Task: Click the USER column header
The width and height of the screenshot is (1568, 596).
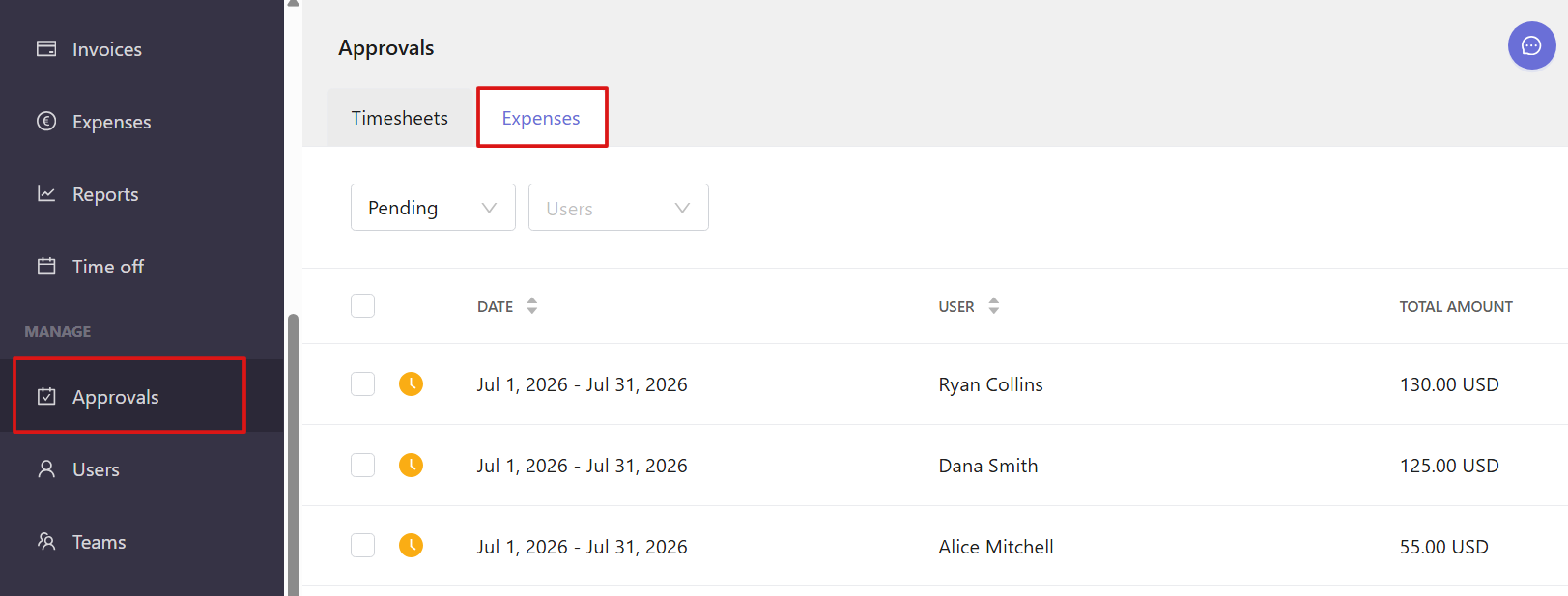Action: point(956,307)
